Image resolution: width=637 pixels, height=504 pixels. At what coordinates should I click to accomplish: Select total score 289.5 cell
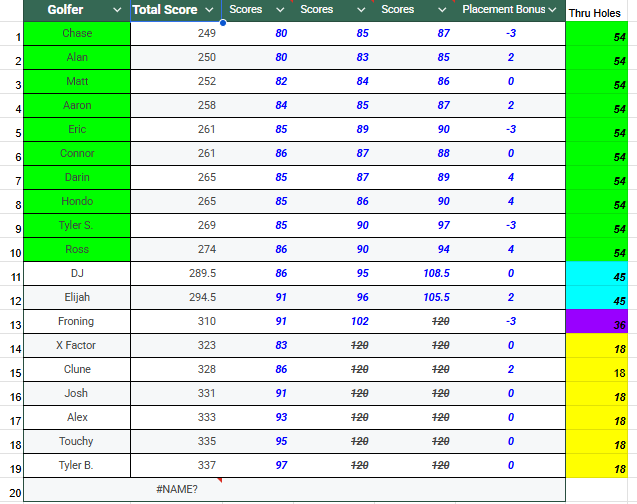(x=176, y=273)
